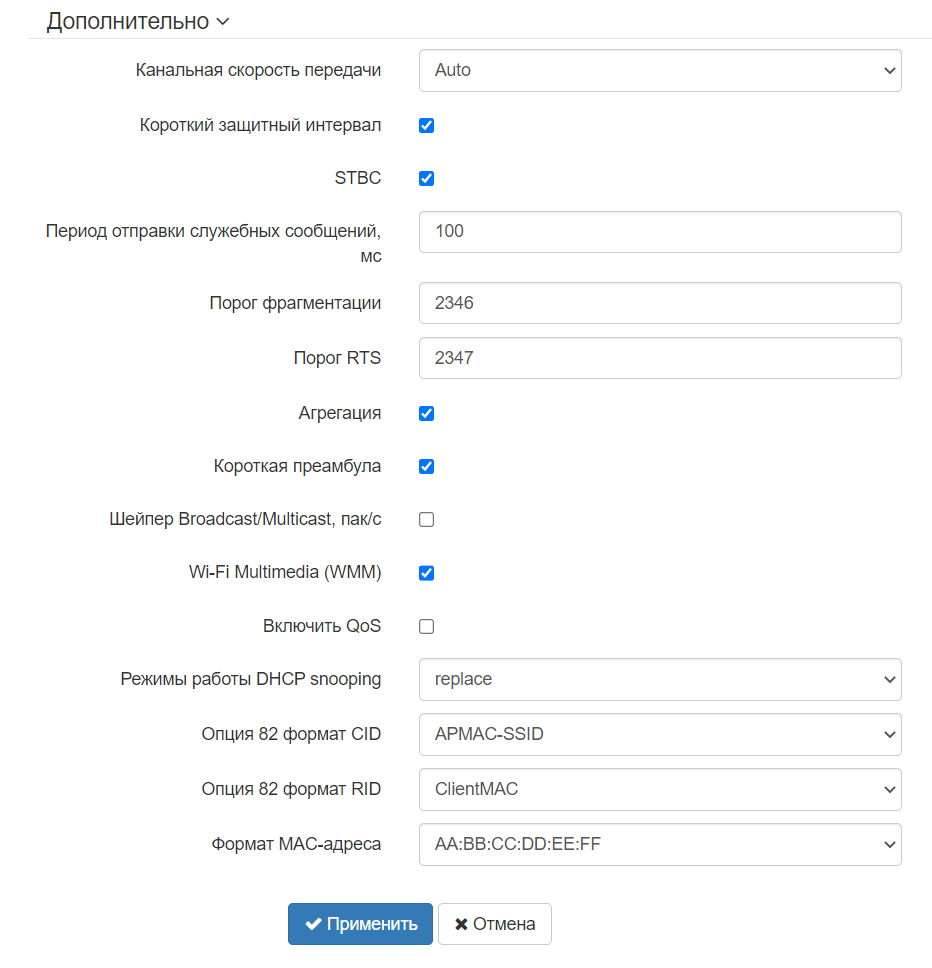
Task: Open the Опция 82 формат RID dropdown
Action: tap(660, 790)
